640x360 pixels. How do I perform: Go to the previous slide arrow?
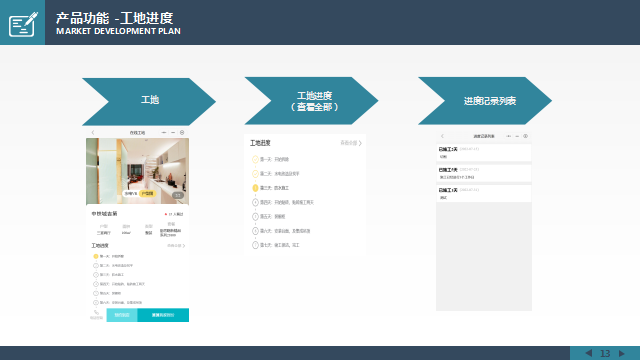589,353
